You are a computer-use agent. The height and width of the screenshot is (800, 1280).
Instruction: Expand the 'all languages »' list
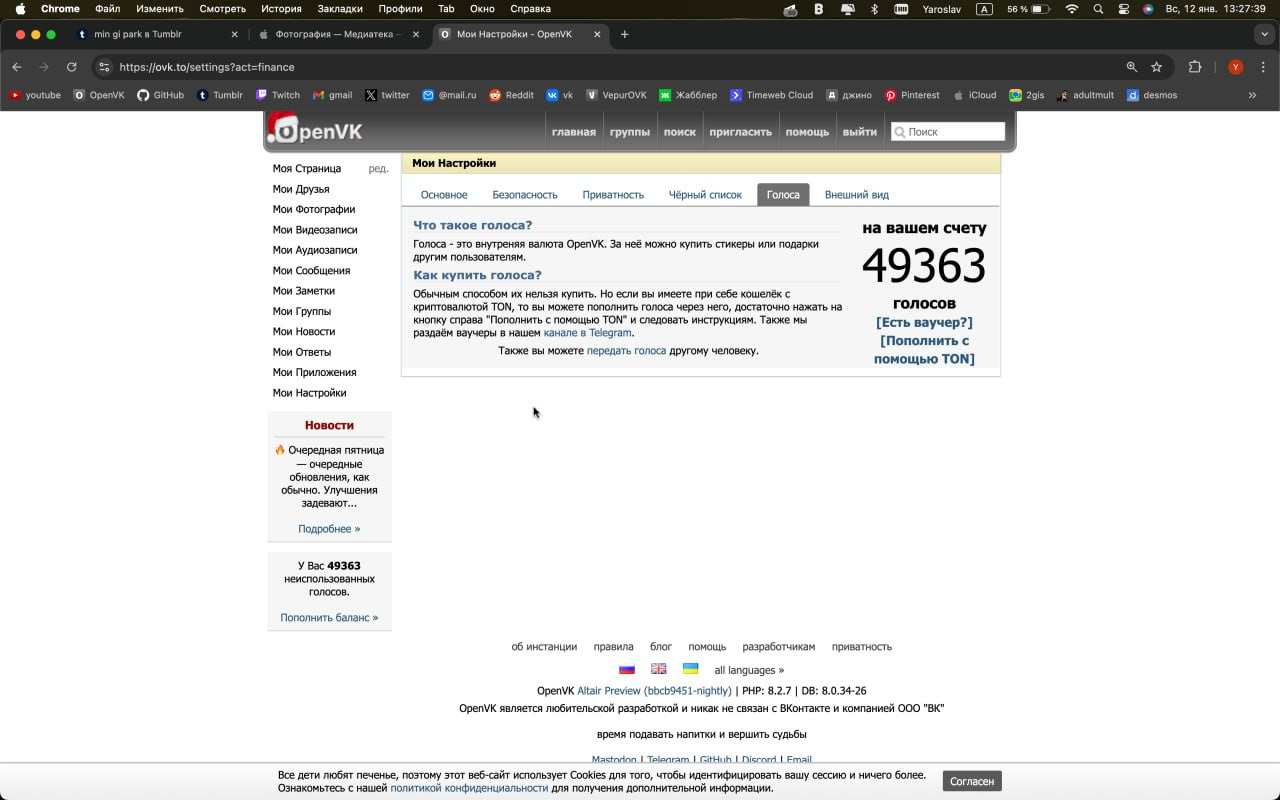(749, 670)
